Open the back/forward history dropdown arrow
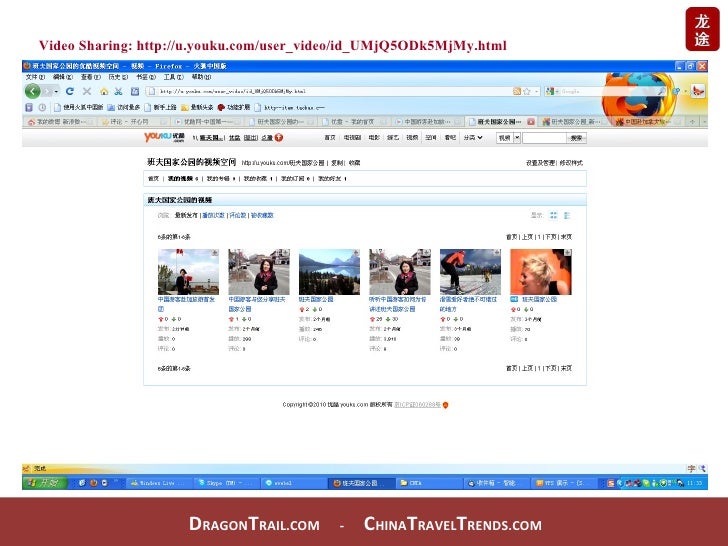 coord(57,91)
